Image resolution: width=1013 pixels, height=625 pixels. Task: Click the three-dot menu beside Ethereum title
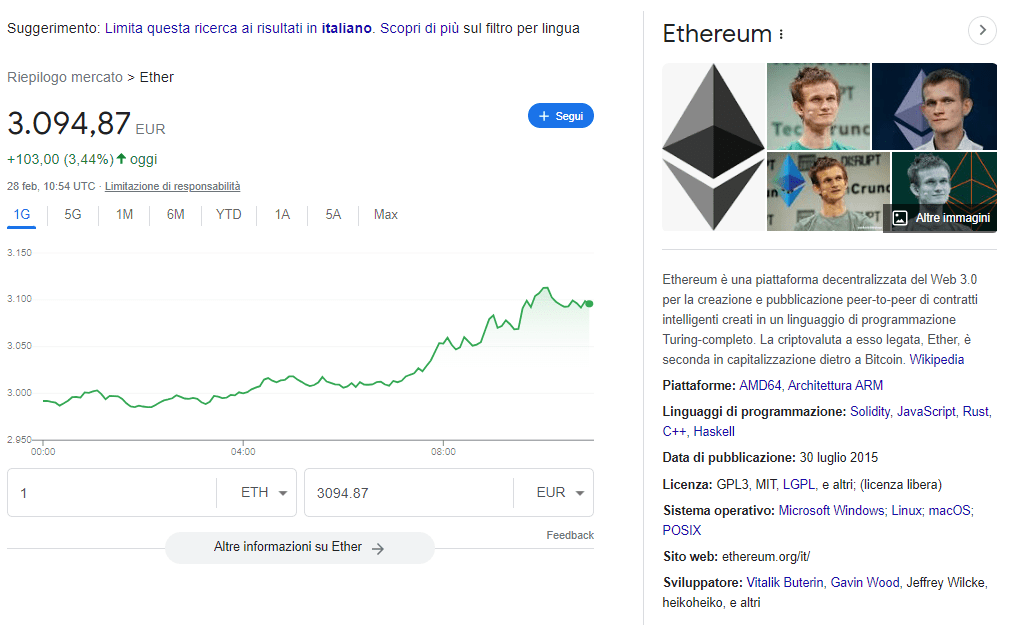(x=781, y=34)
